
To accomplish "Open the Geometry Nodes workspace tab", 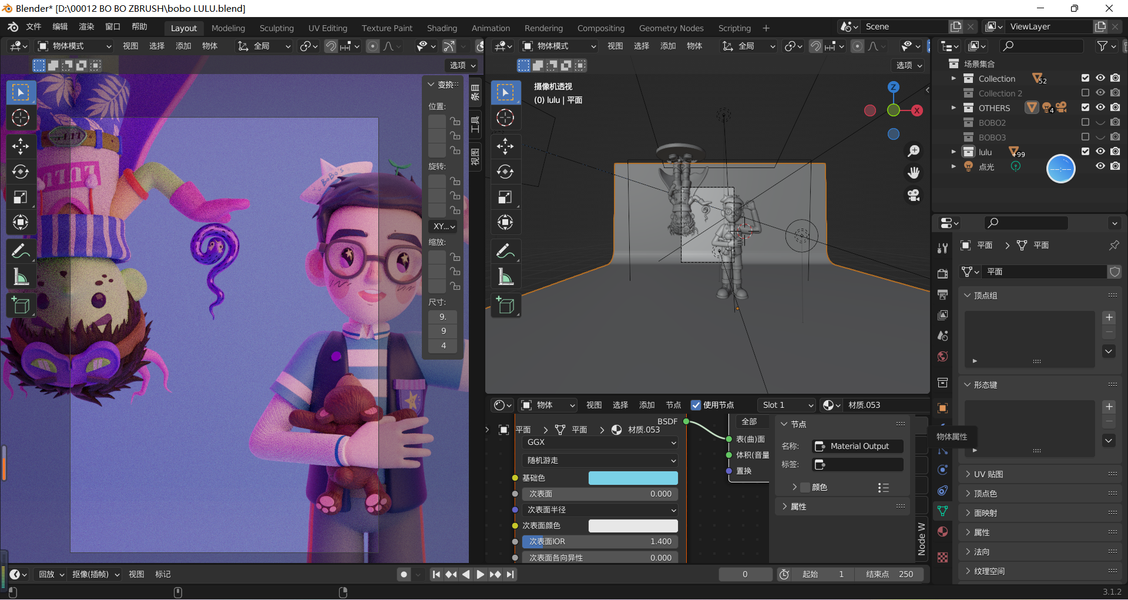I will (x=671, y=28).
